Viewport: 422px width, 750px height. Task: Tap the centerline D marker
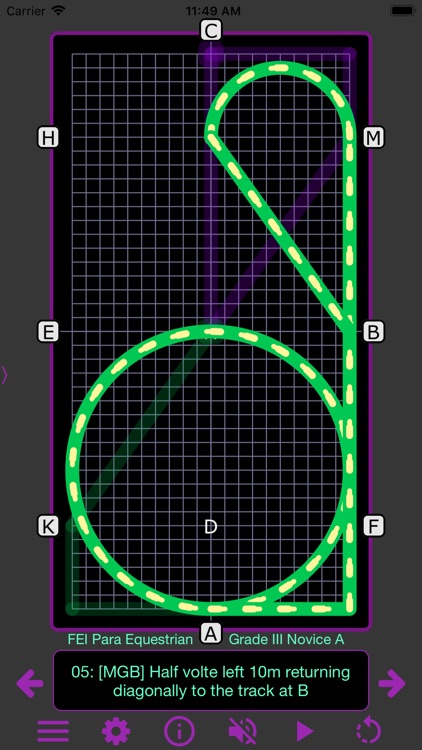(x=211, y=527)
